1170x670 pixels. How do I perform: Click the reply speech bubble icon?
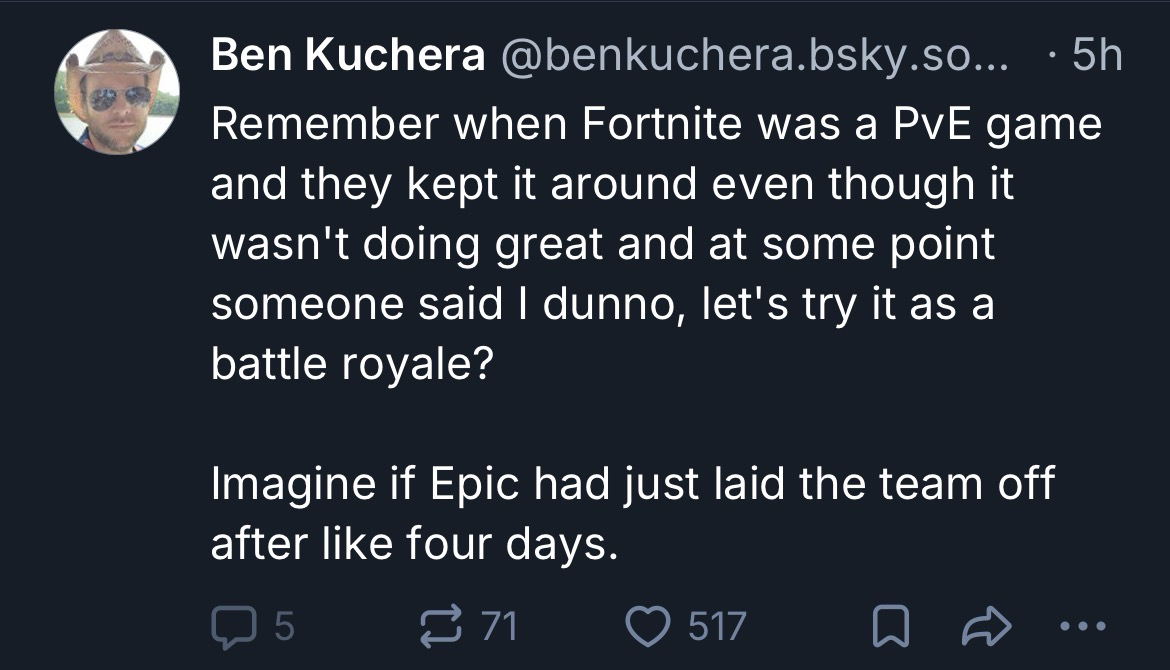coord(232,627)
